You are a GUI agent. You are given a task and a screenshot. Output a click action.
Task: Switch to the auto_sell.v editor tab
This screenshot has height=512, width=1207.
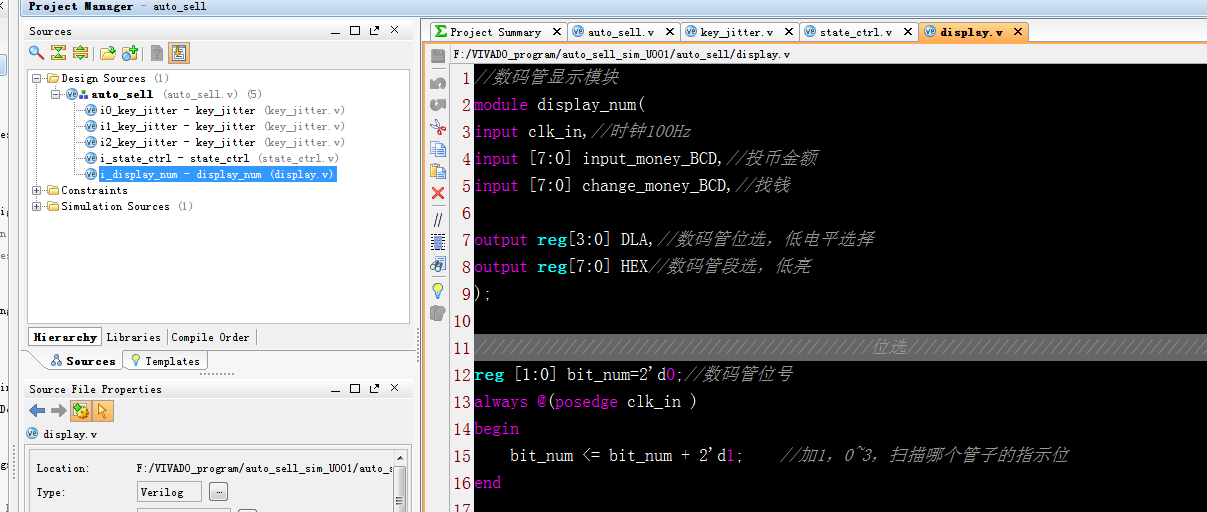(621, 32)
